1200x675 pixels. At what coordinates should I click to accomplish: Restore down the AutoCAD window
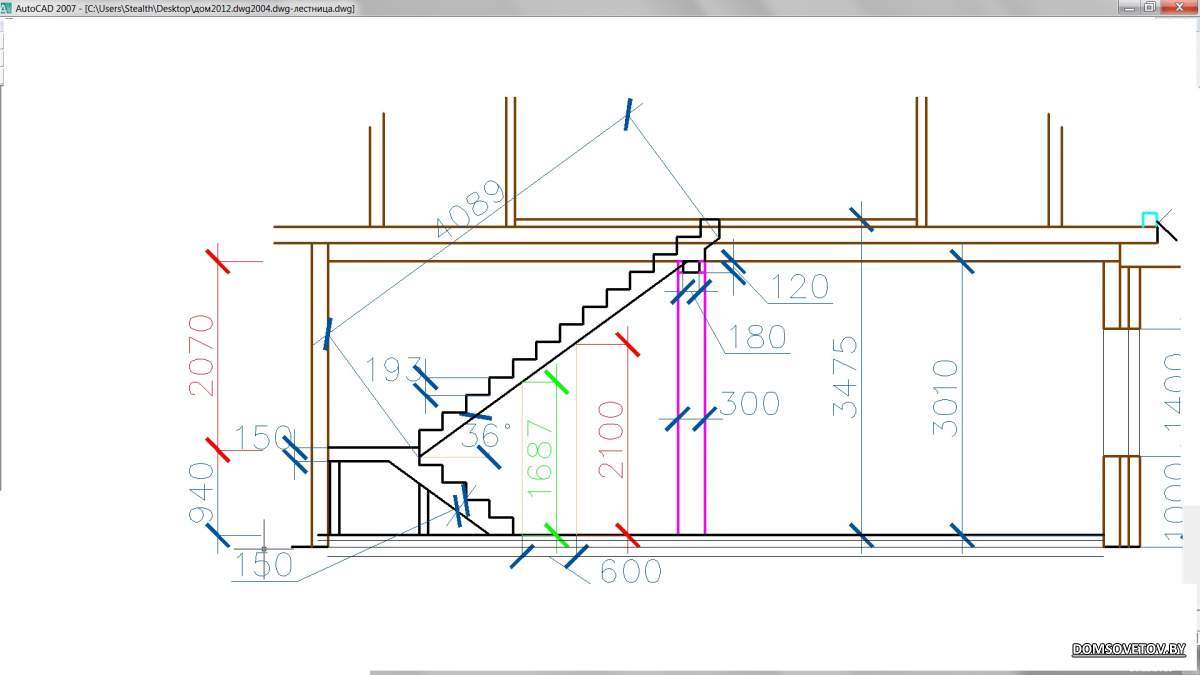click(1150, 7)
